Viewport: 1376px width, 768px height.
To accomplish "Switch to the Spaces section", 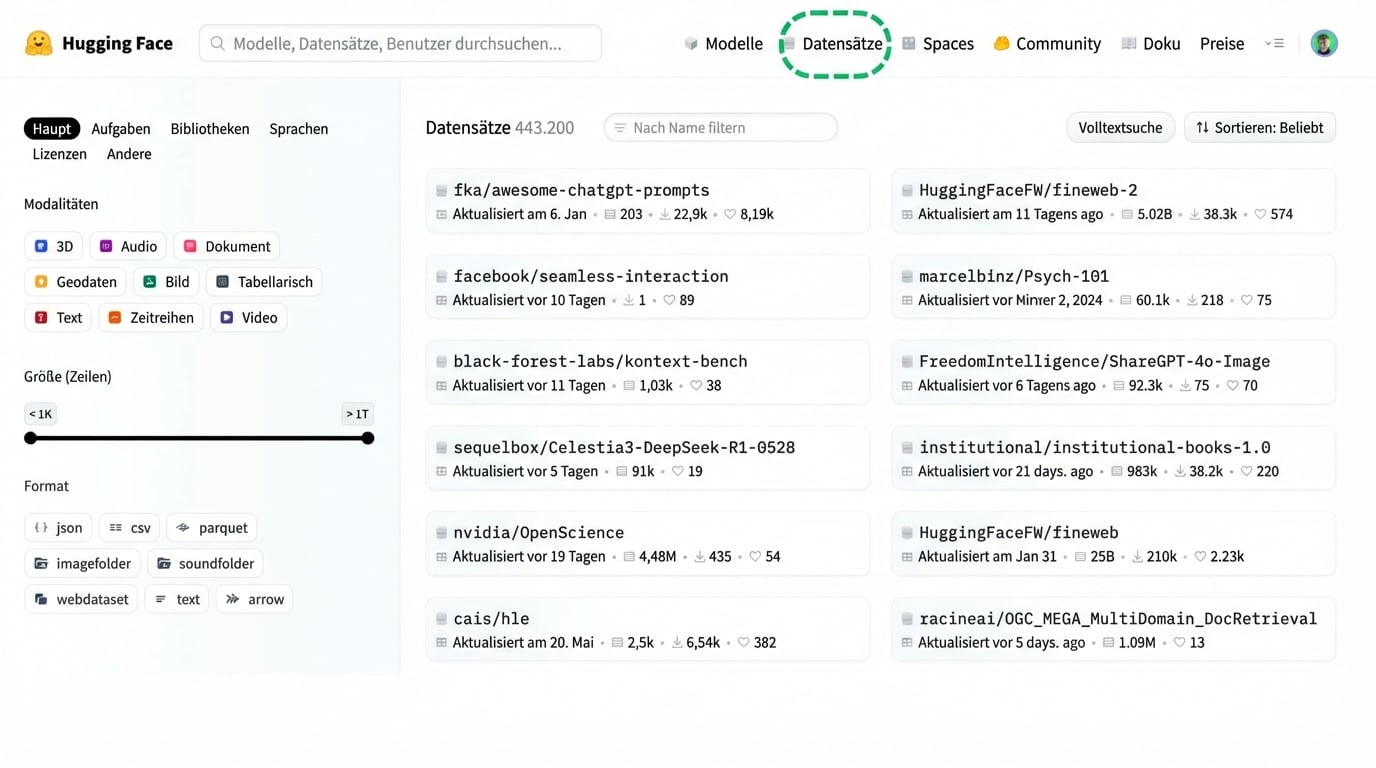I will tap(938, 43).
